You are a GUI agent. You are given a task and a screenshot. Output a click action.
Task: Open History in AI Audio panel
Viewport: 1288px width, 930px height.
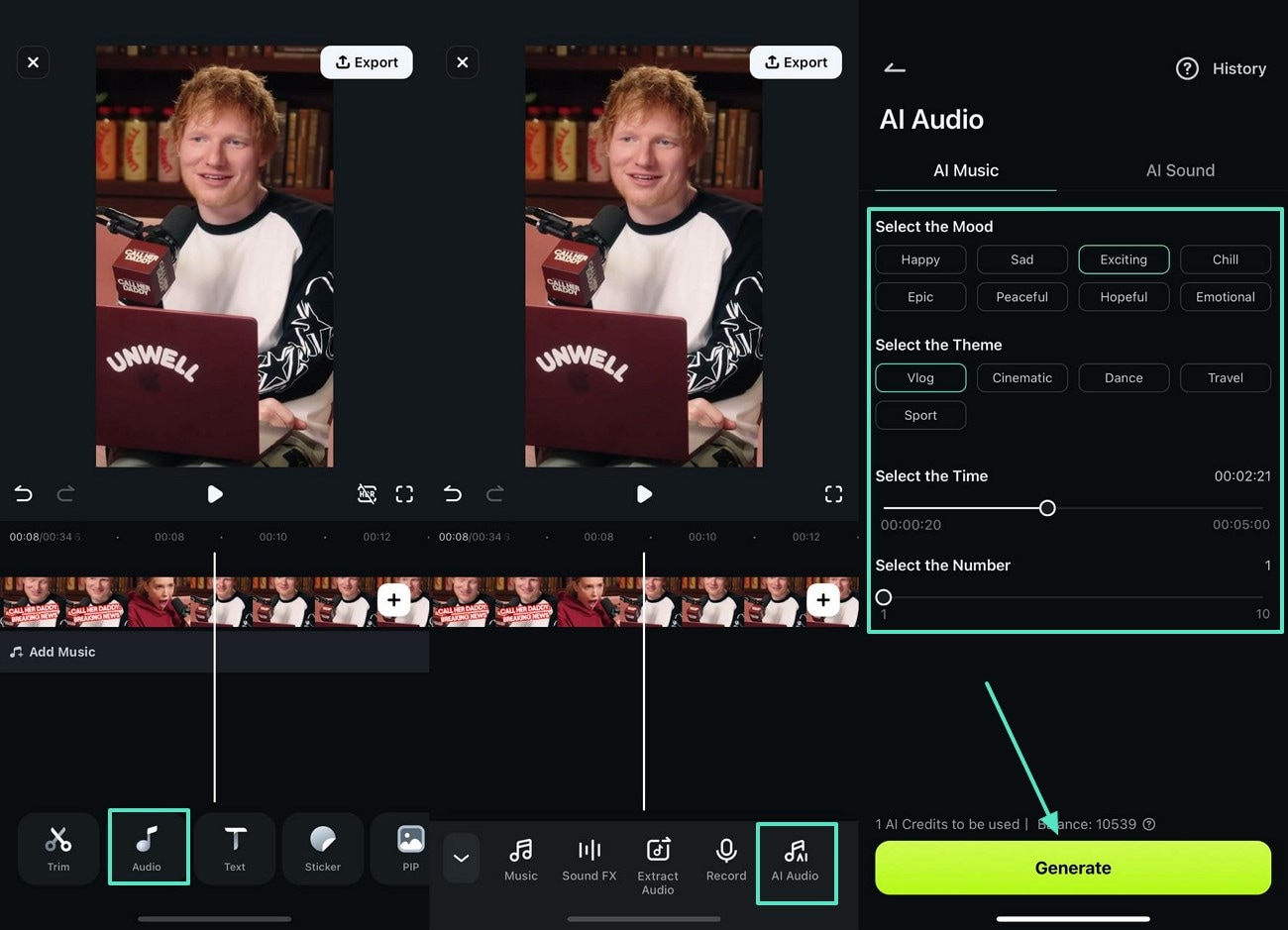[1239, 68]
